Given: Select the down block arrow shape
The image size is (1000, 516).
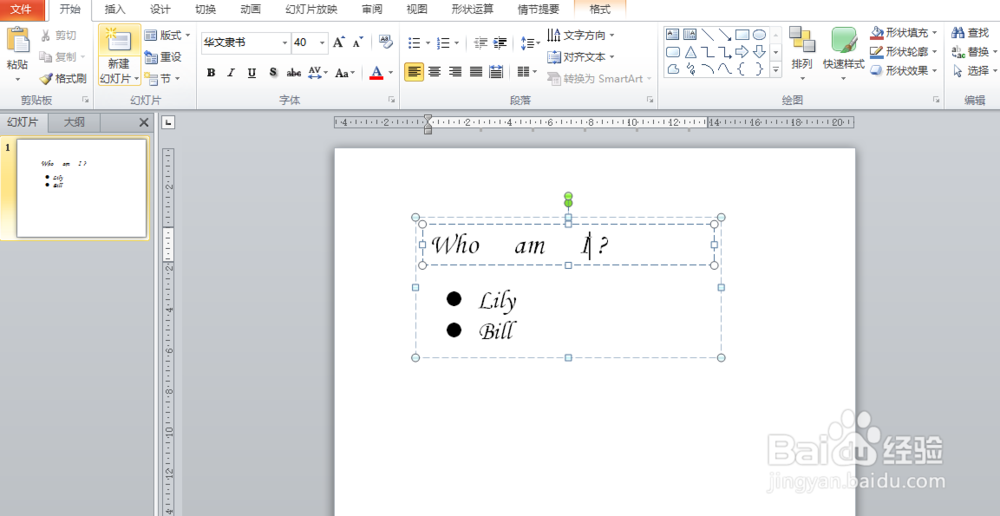Looking at the screenshot, I should coord(759,52).
